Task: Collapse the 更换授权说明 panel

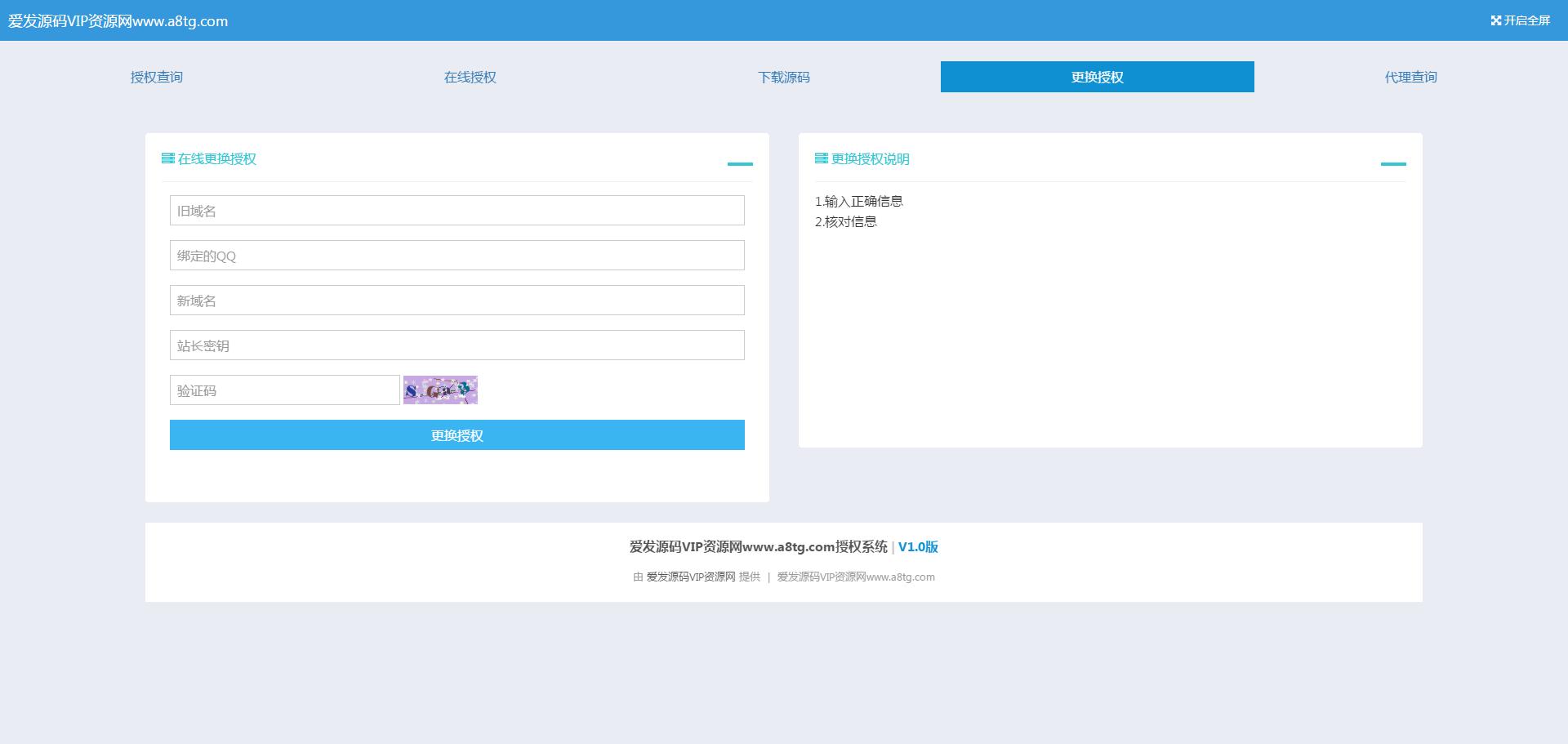Action: (1392, 163)
